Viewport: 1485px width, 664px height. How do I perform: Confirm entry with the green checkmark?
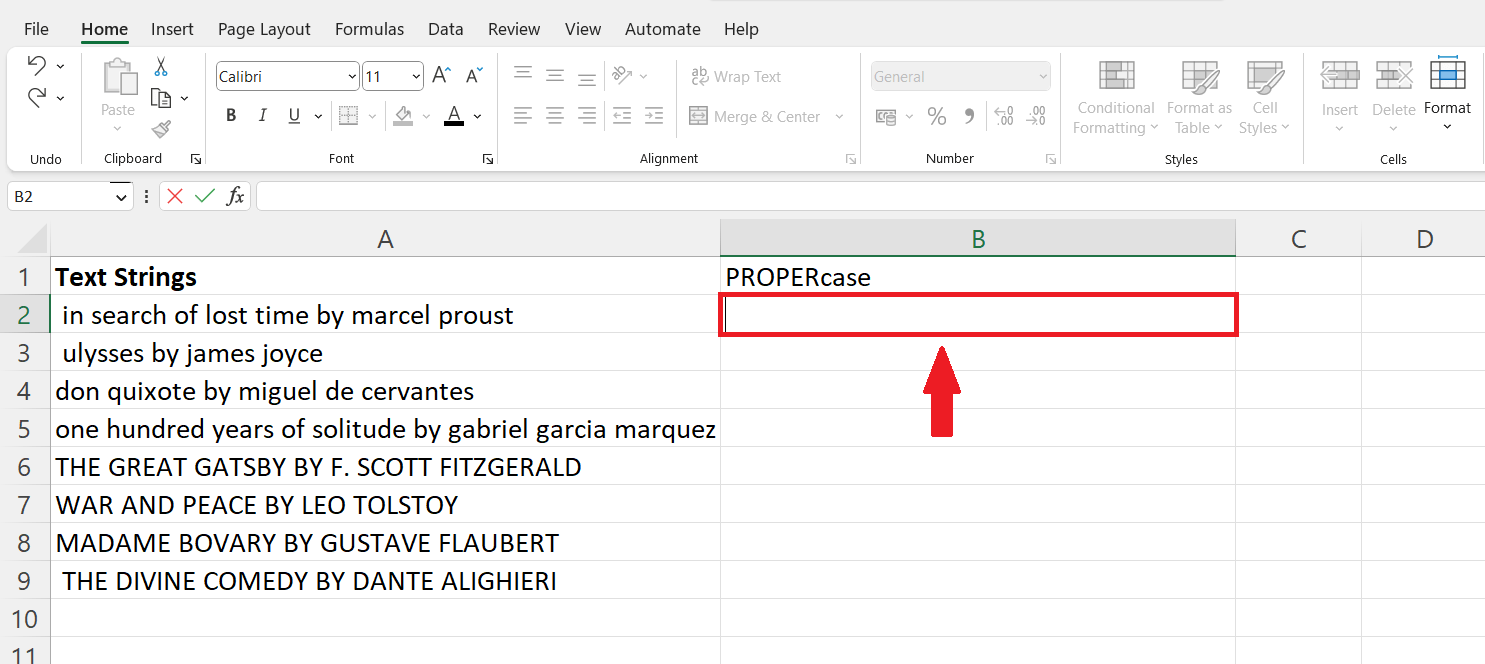[205, 196]
